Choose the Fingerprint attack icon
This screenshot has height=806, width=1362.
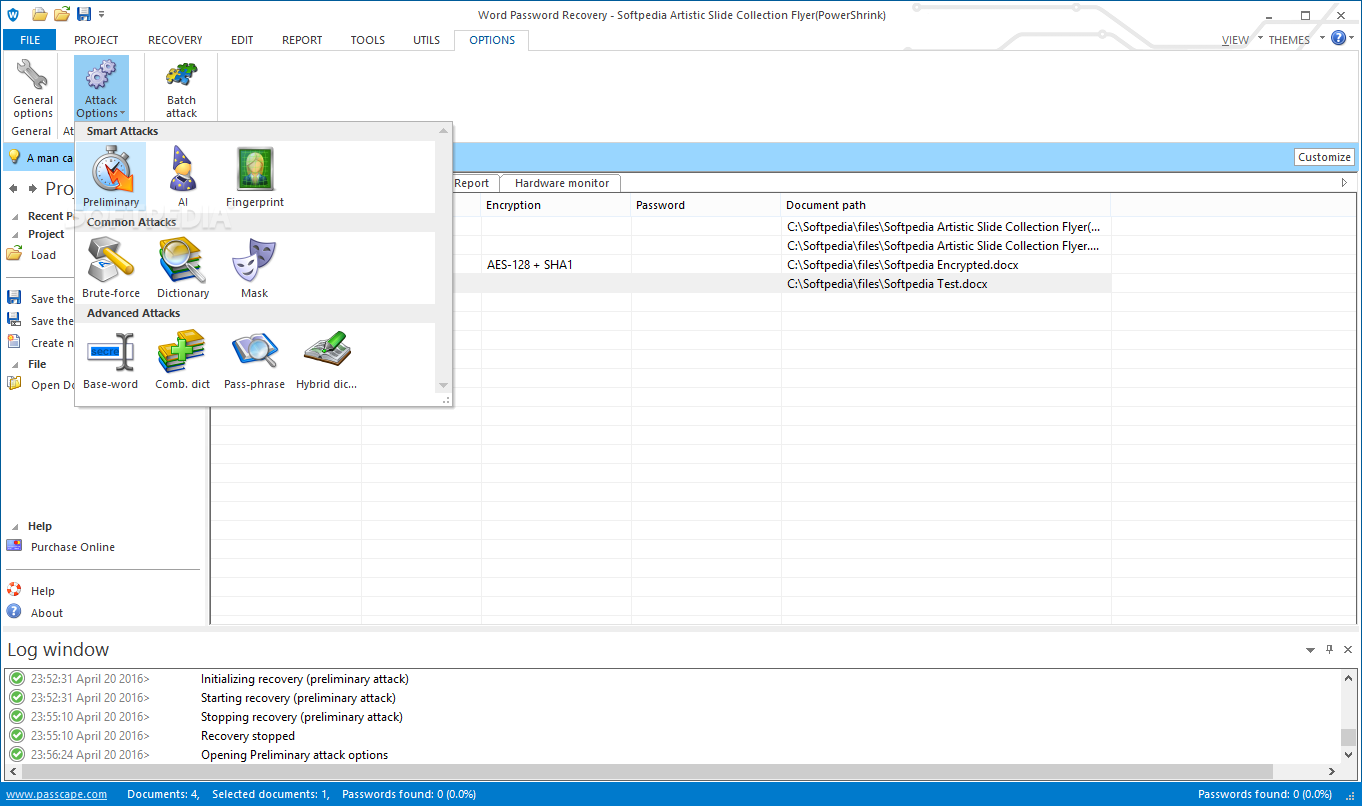(x=255, y=177)
